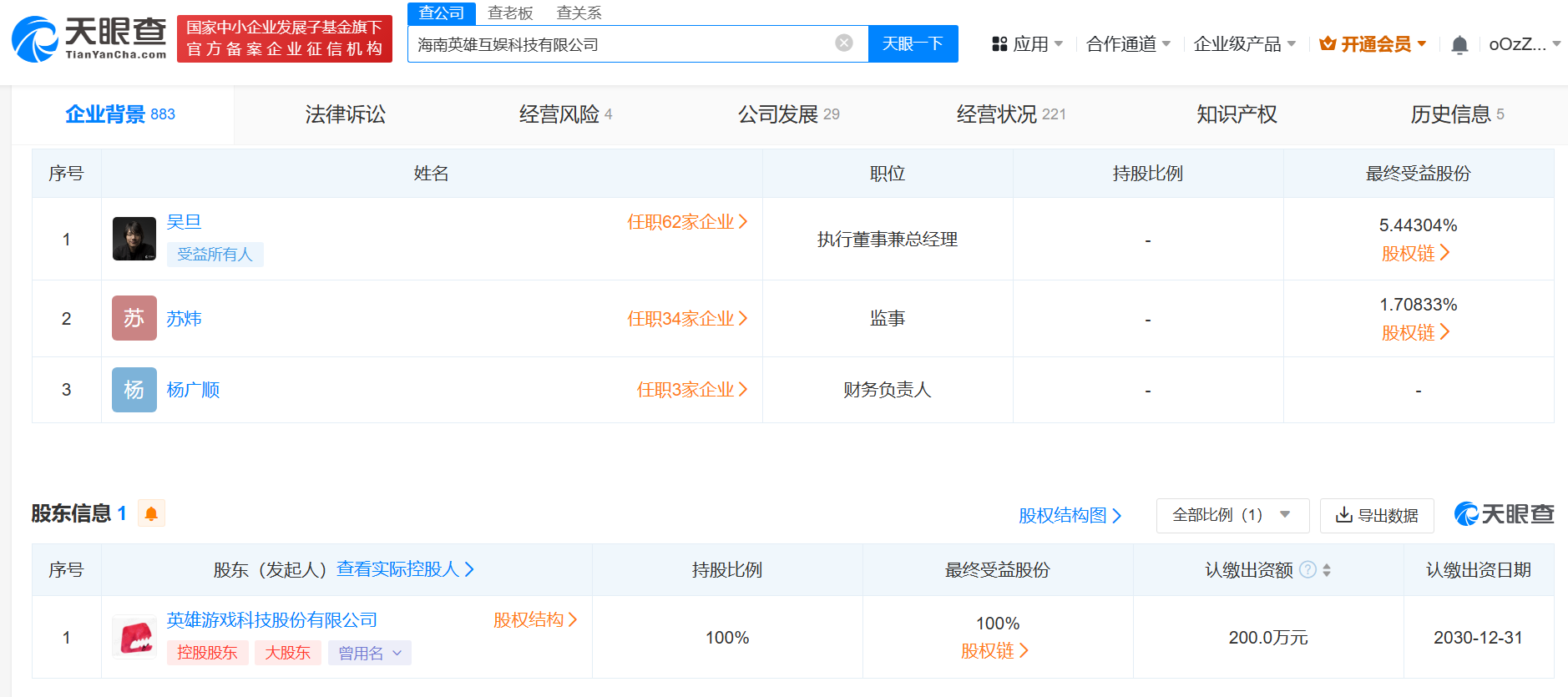Open 吴旦's profile photo
Screen dimensions: 1568x697
tap(134, 239)
